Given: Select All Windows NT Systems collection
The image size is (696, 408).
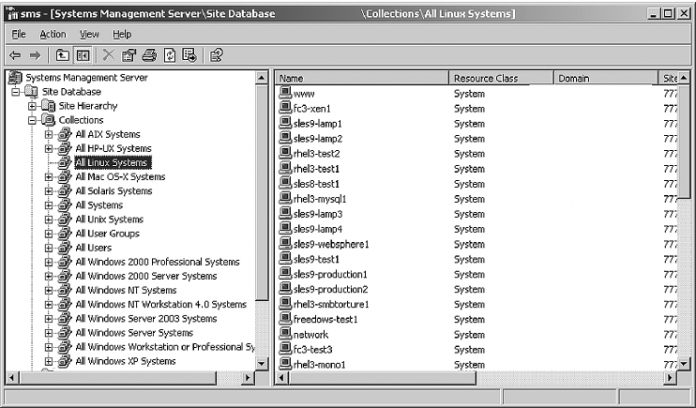Looking at the screenshot, I should tap(126, 290).
